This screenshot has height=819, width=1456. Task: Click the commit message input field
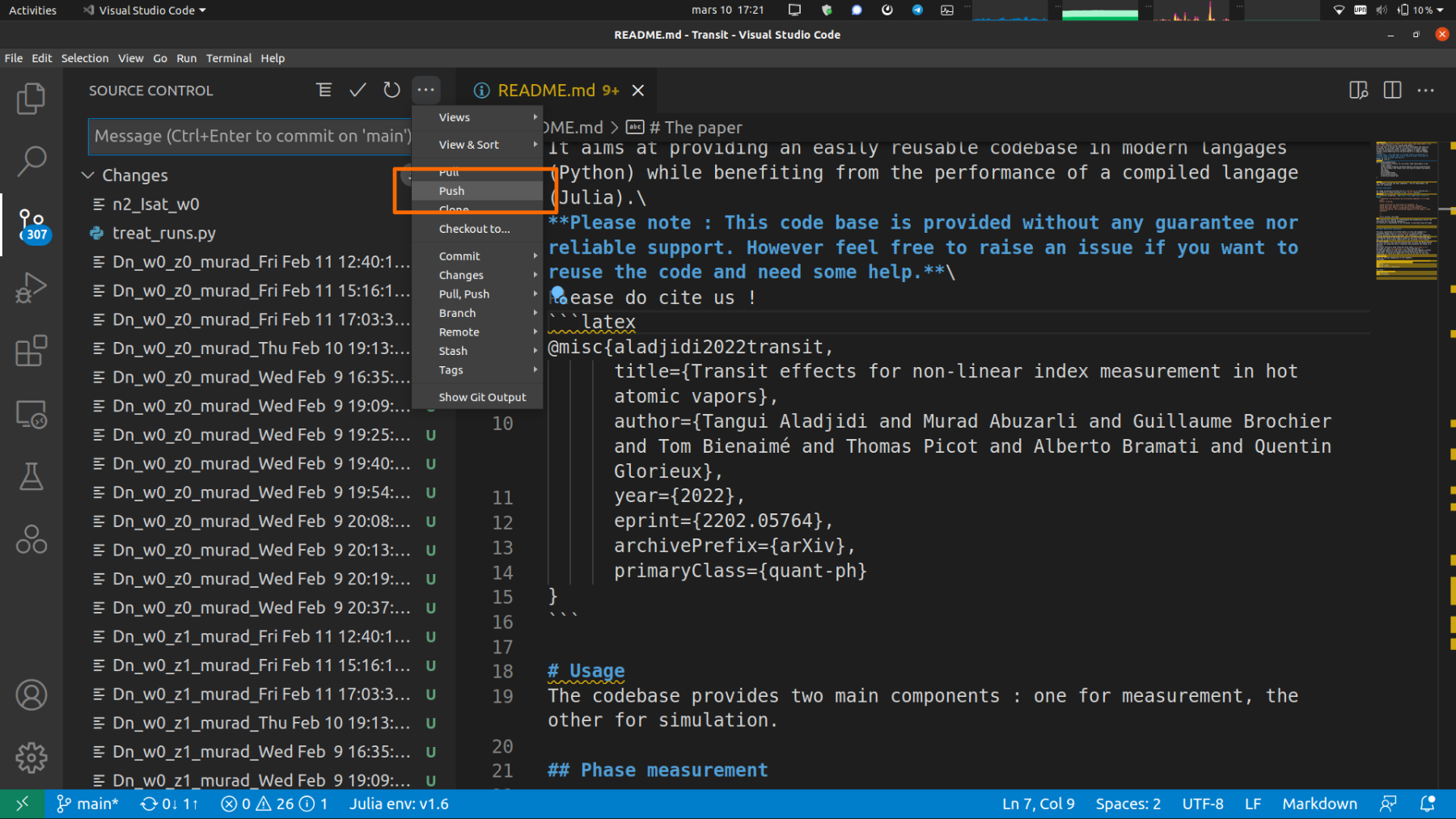click(x=249, y=136)
